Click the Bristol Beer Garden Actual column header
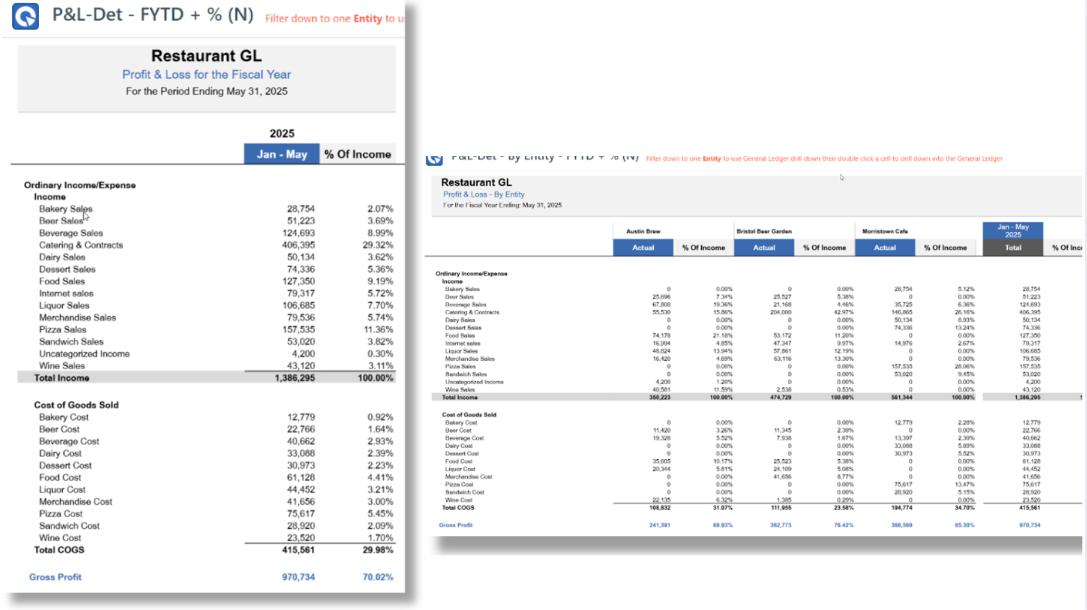Viewport: 1087px width, 610px height. coord(764,247)
